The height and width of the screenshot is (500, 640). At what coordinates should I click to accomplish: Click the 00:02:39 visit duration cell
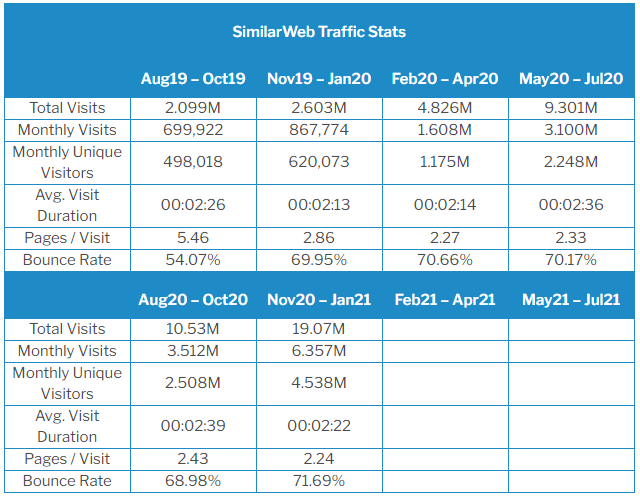tap(194, 426)
